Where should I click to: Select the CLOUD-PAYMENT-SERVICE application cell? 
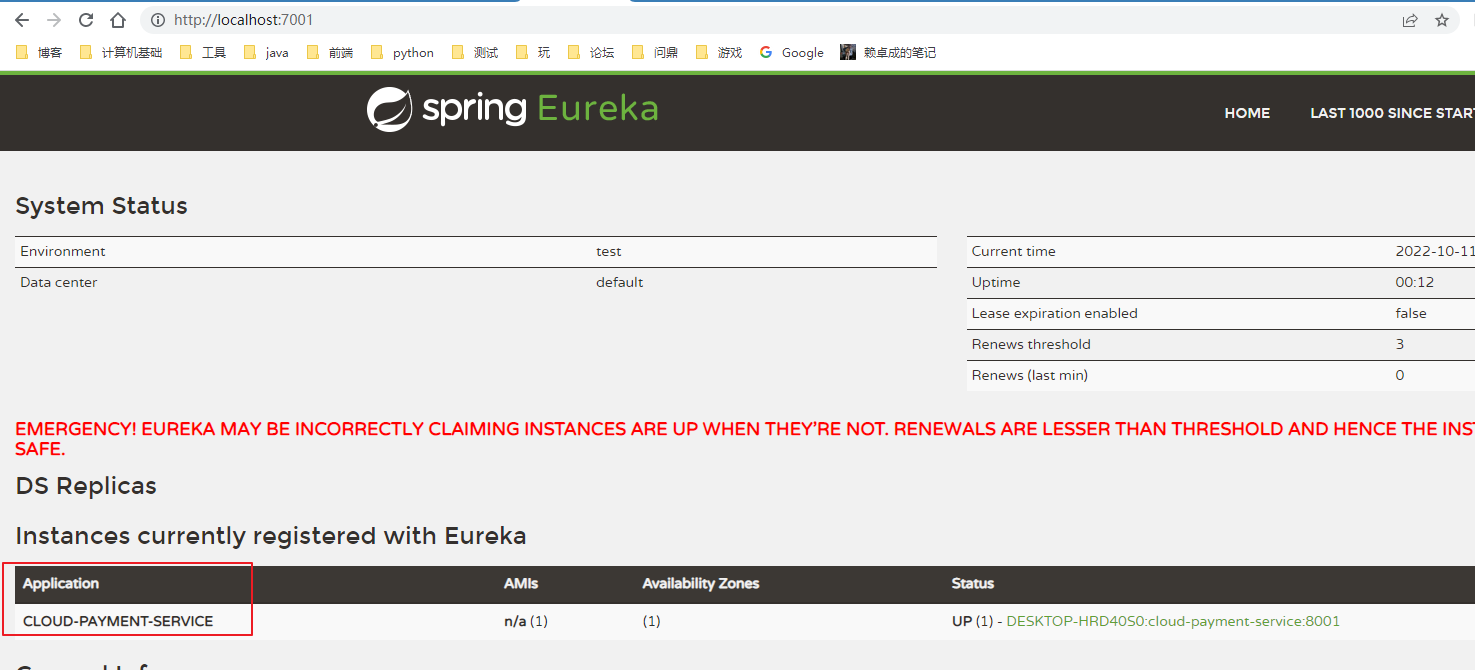tap(118, 621)
